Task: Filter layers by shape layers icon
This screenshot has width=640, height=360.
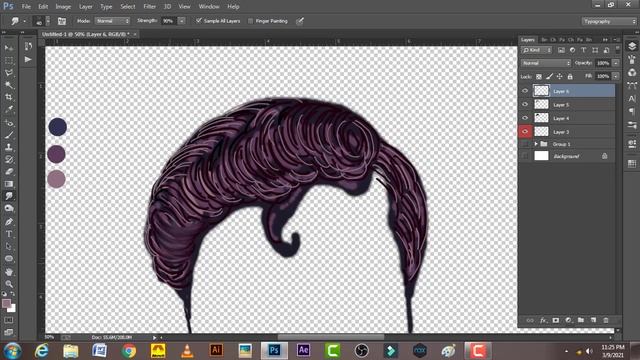Action: (x=595, y=50)
